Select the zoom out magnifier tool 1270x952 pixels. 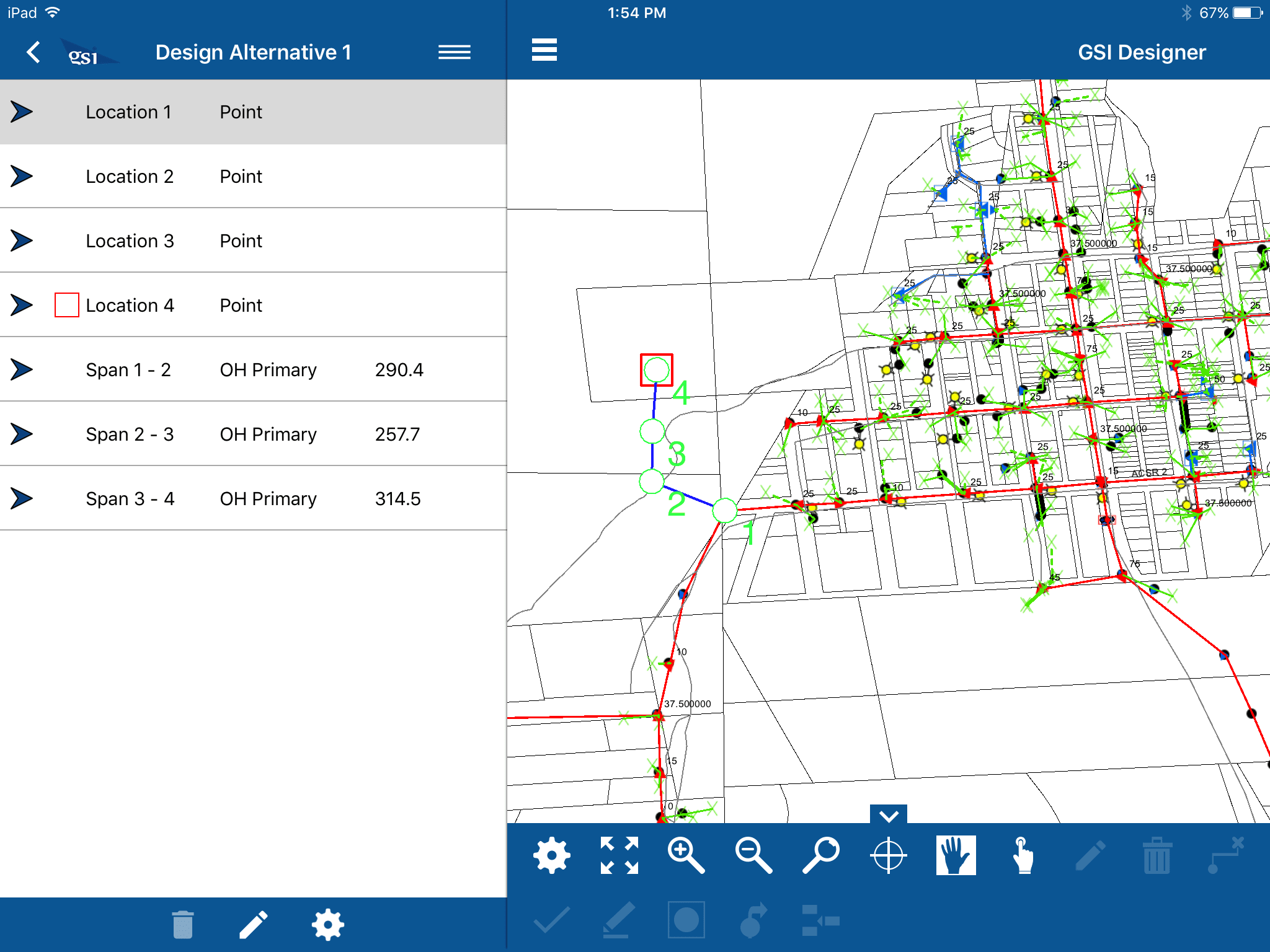click(x=753, y=855)
